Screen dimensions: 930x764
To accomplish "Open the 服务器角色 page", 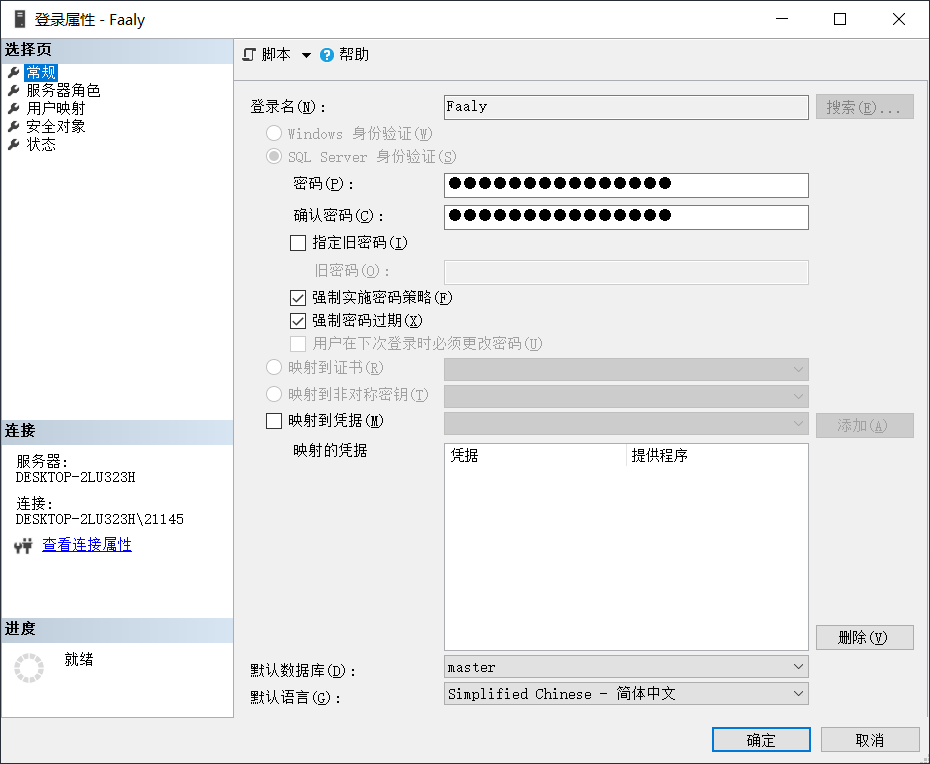I will [63, 90].
